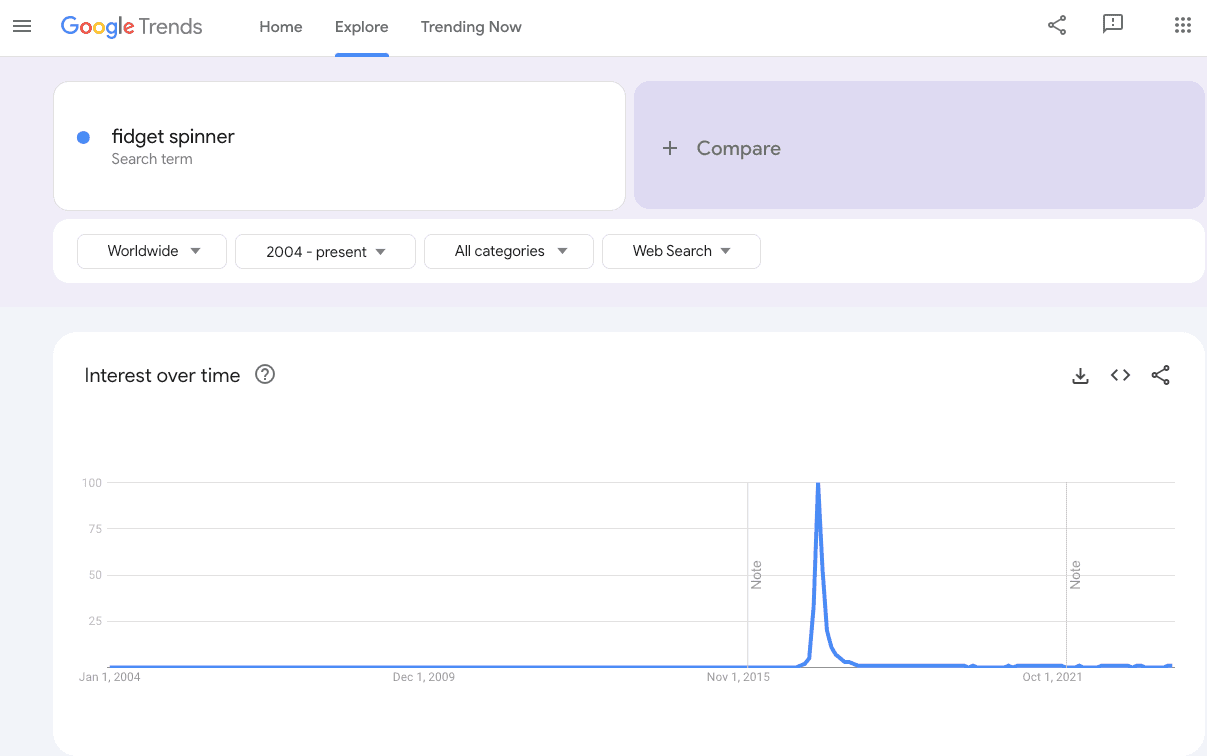Viewport: 1207px width, 756px height.
Task: Edit the fidget spinner search term
Action: [173, 137]
